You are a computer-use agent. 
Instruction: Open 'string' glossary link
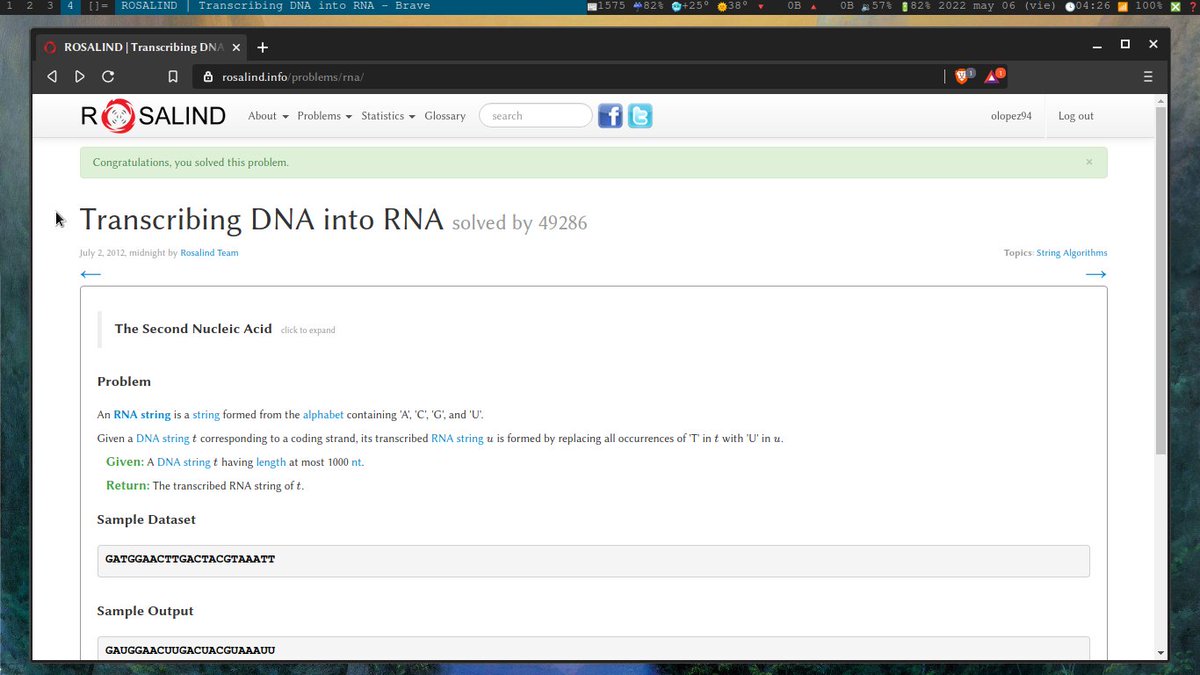206,415
